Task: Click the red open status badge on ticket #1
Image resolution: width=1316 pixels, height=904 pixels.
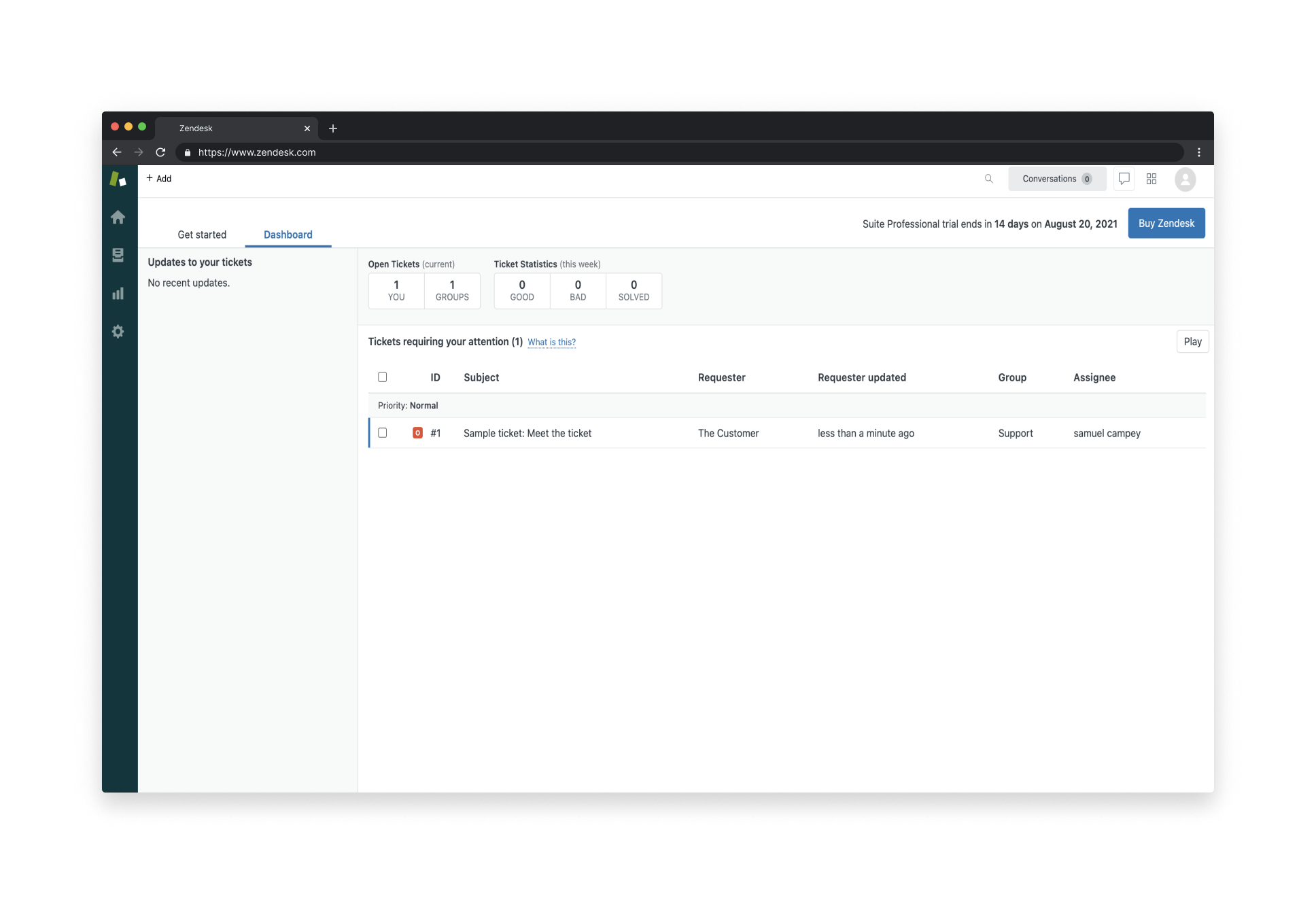Action: click(x=417, y=433)
